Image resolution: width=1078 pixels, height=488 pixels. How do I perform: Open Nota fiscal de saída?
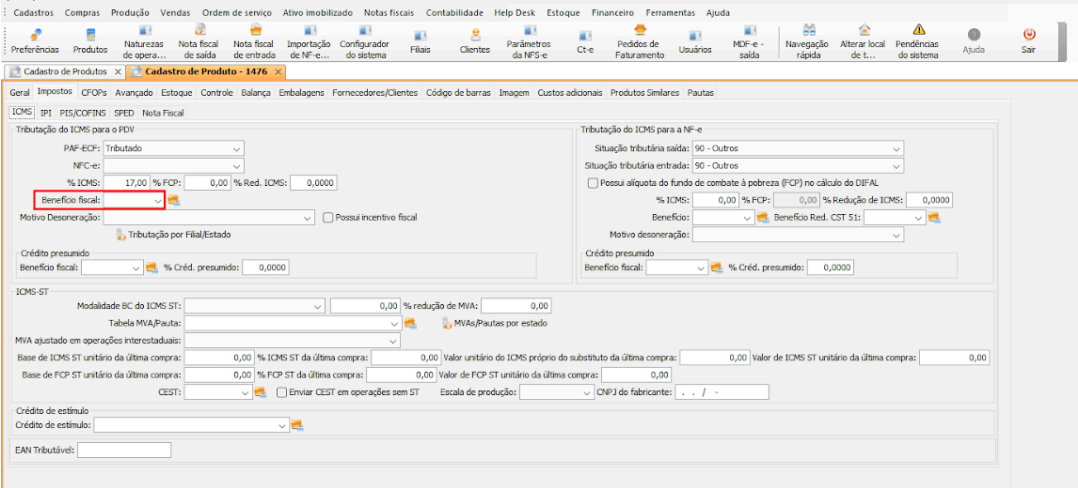point(200,41)
